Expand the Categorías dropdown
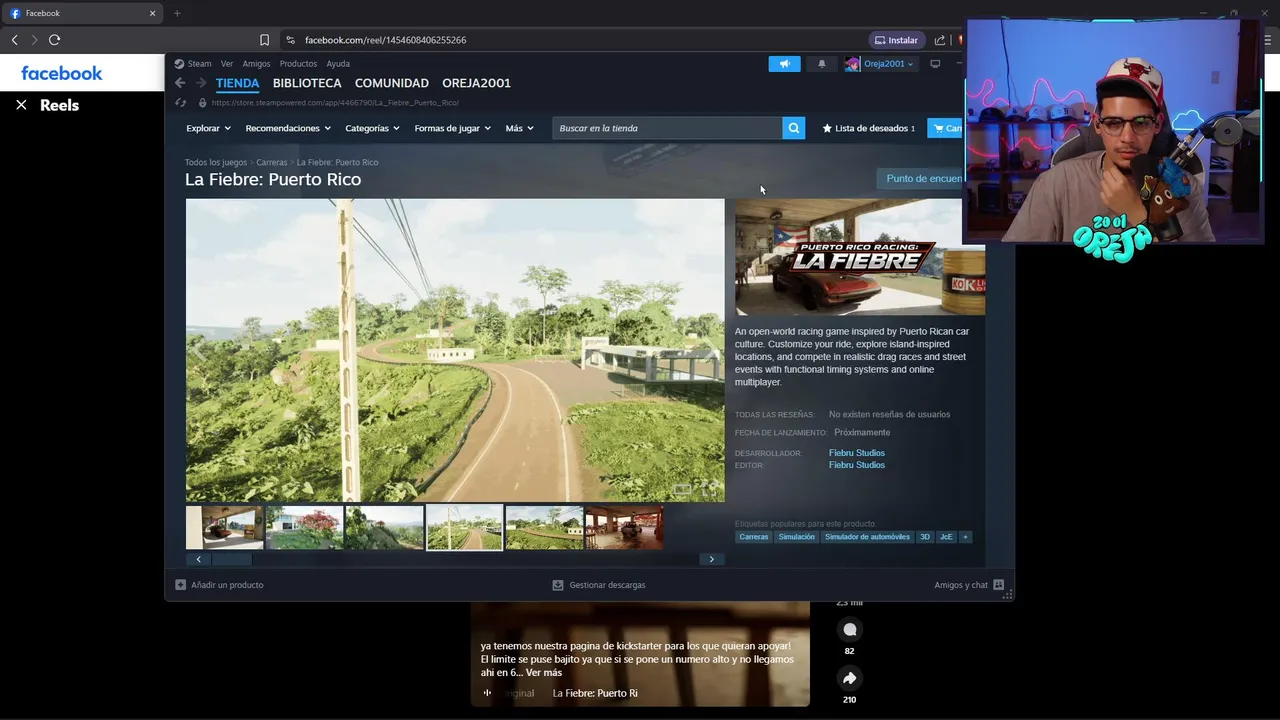1280x720 pixels. click(372, 128)
